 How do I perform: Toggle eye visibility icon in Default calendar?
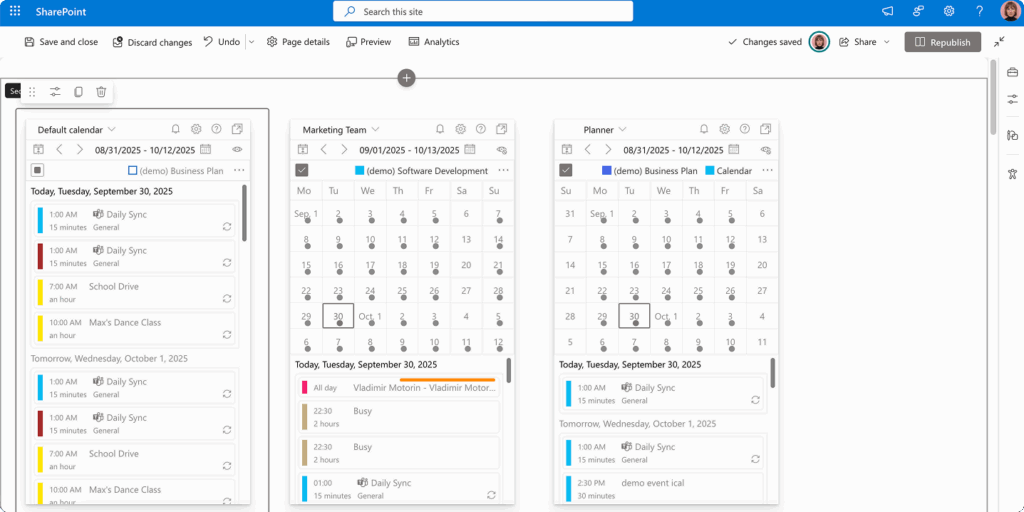(238, 149)
